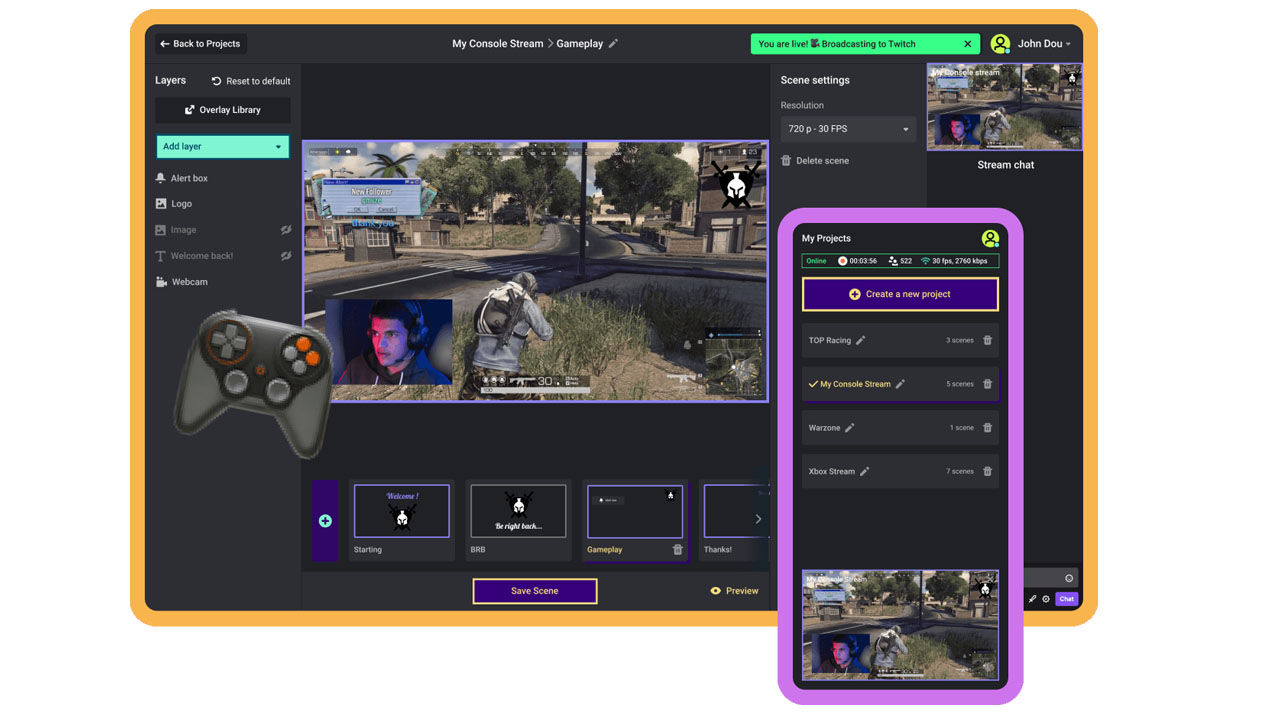The width and height of the screenshot is (1280, 720).
Task: Click the trash icon on Gameplay scene thumbnail
Action: pos(677,549)
